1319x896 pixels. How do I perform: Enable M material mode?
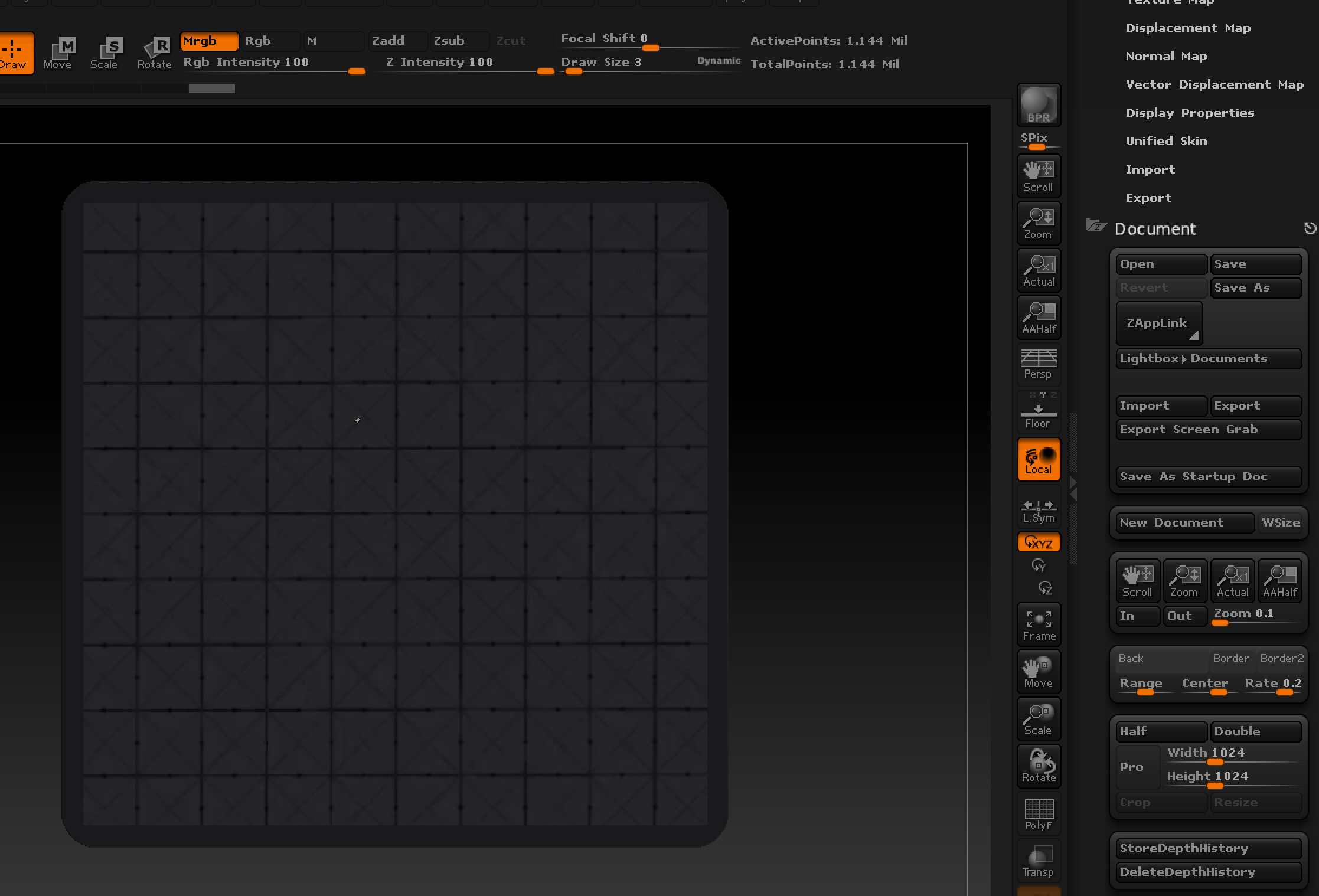[x=333, y=41]
